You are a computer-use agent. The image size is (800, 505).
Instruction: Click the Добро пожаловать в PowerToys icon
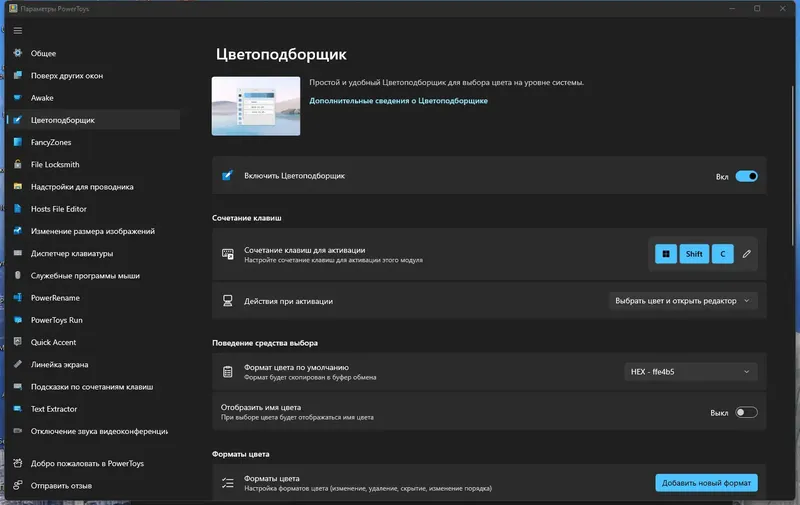18,463
